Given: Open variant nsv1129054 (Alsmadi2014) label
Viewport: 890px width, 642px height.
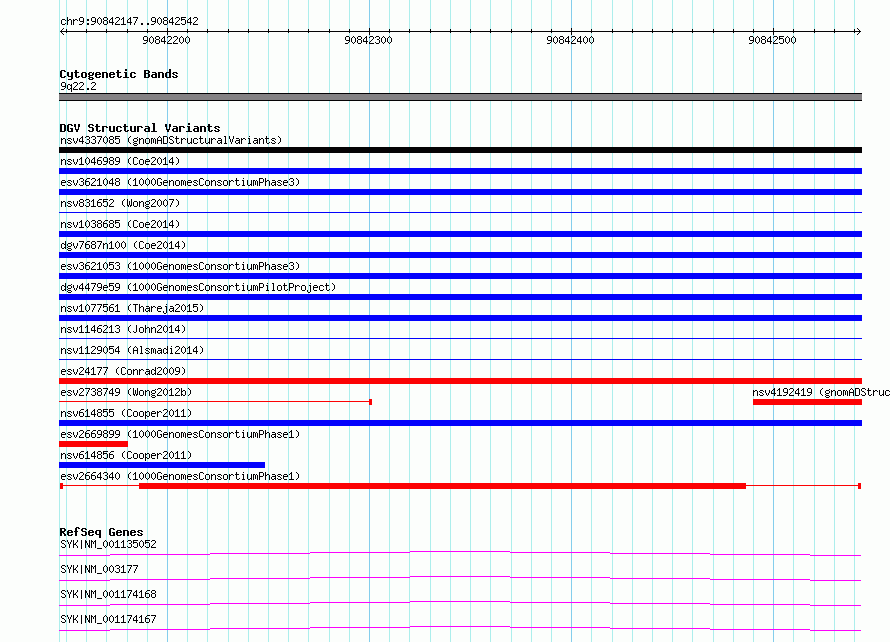Looking at the screenshot, I should [132, 350].
